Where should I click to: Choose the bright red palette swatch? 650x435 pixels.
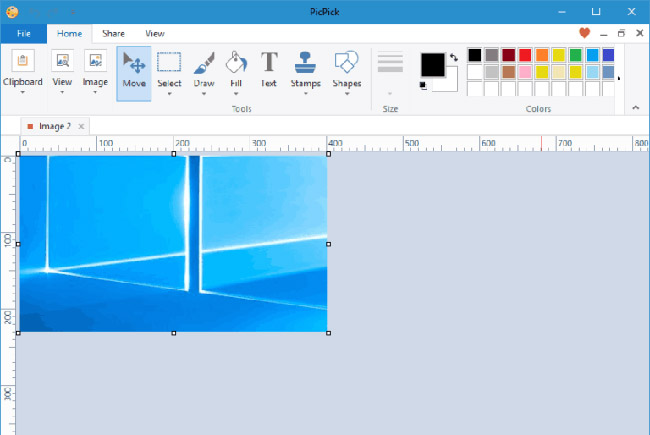525,55
